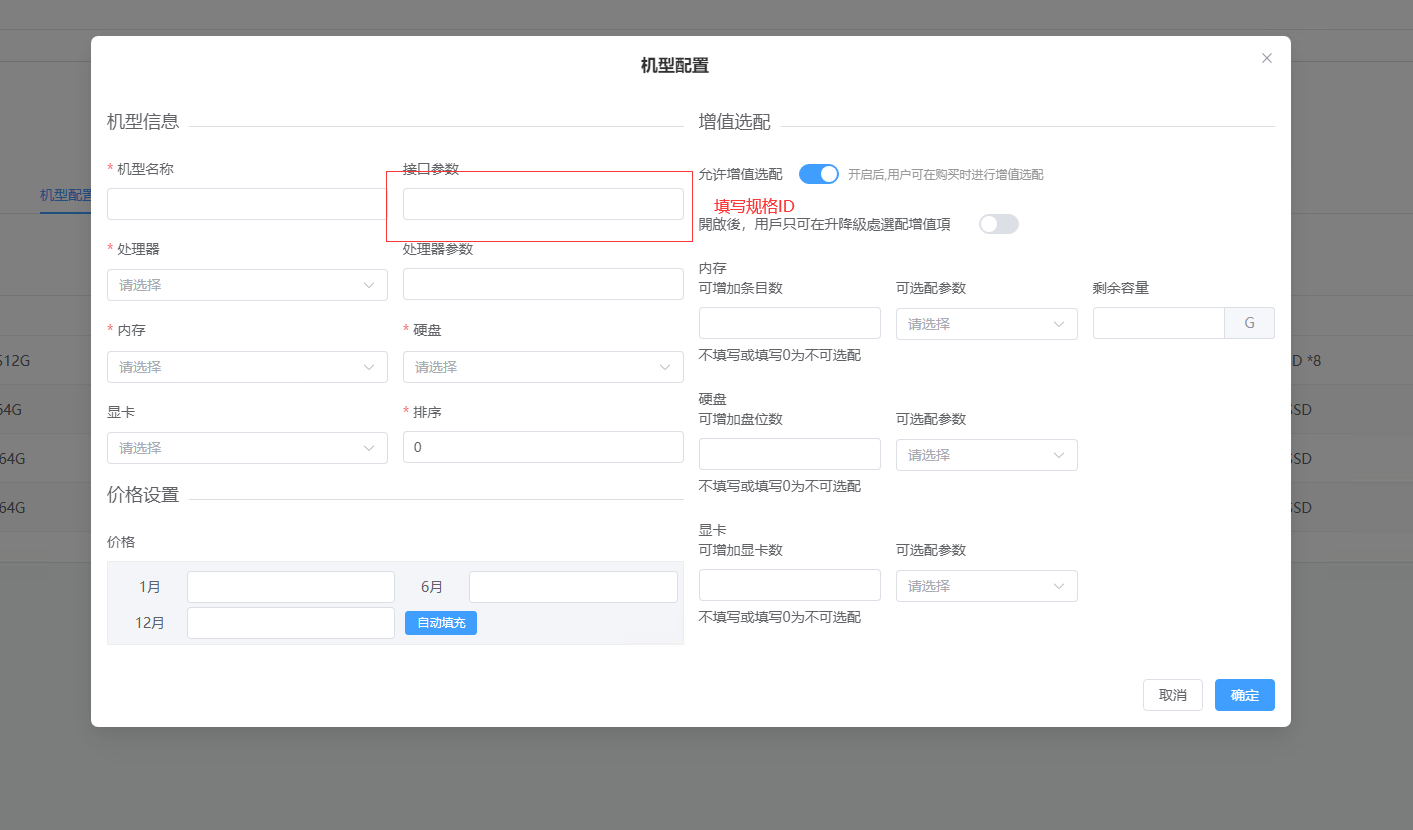Screen dimensions: 1413x830
Task: Open the 显卡 select under 机型信息
Action: pos(247,448)
